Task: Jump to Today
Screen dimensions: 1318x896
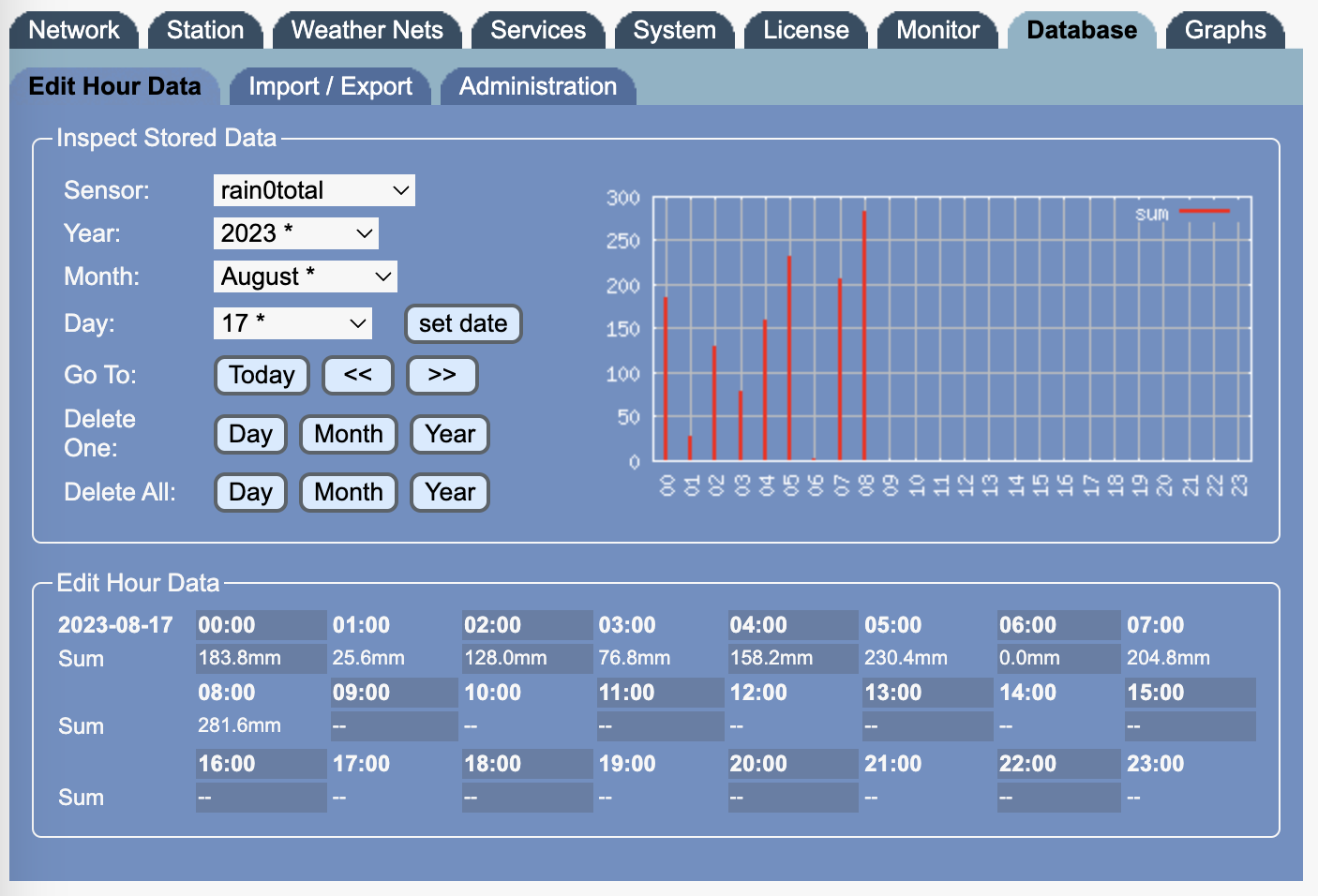Action: tap(262, 375)
